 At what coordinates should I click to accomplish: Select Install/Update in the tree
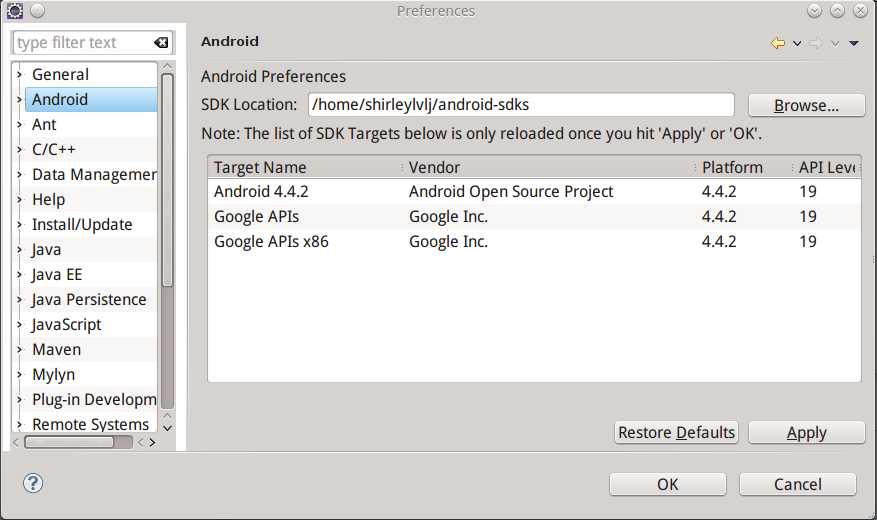(x=82, y=224)
